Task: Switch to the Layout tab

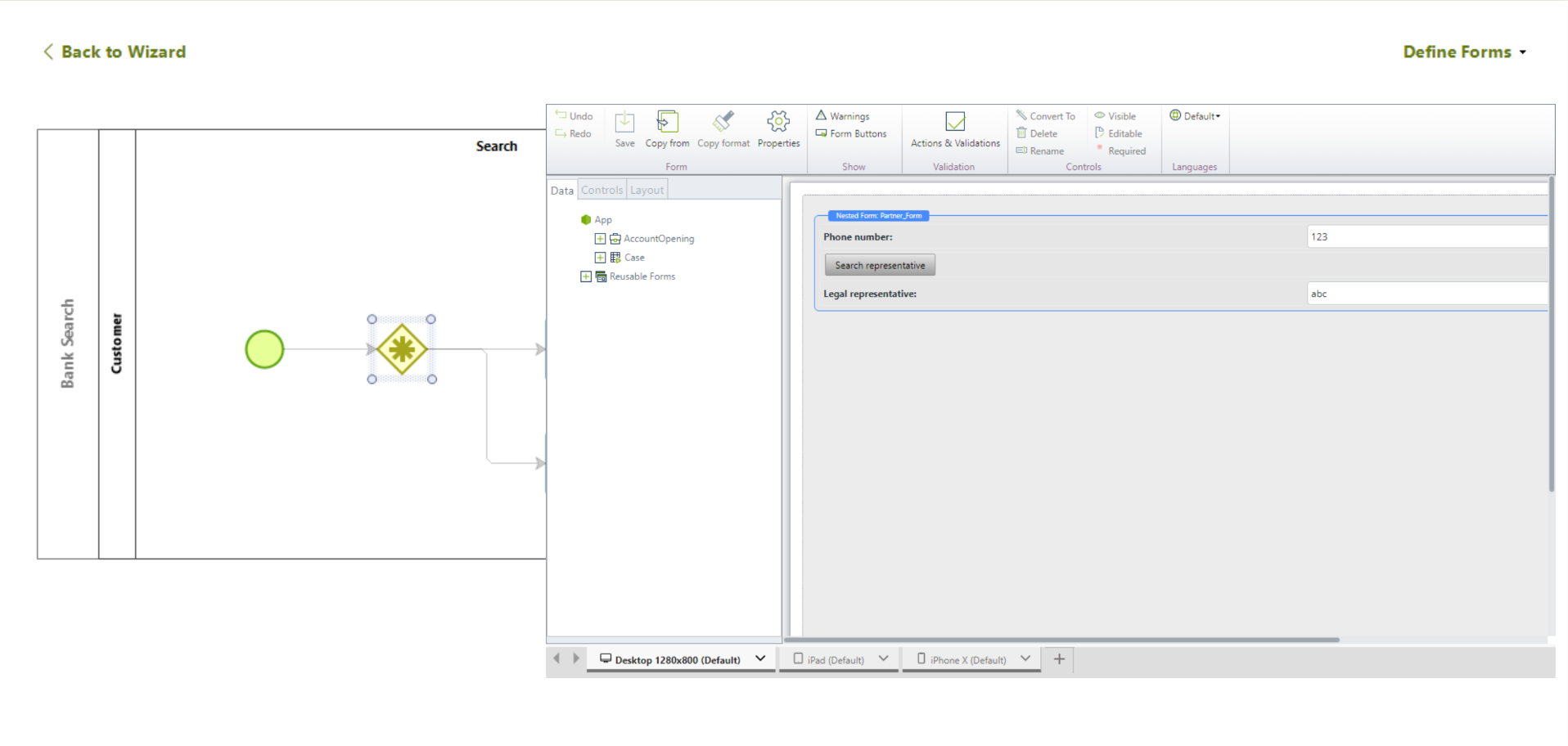Action: point(647,190)
